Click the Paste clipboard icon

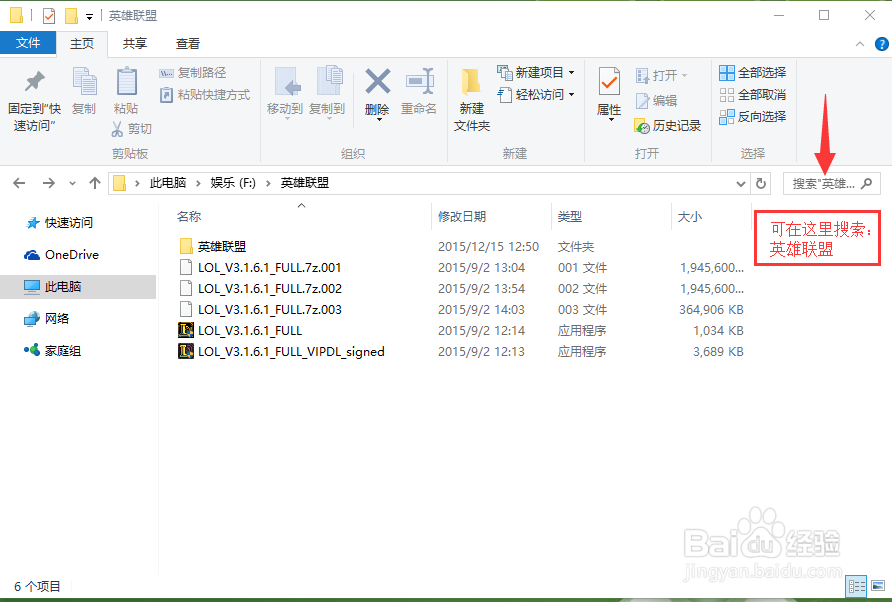click(x=126, y=81)
